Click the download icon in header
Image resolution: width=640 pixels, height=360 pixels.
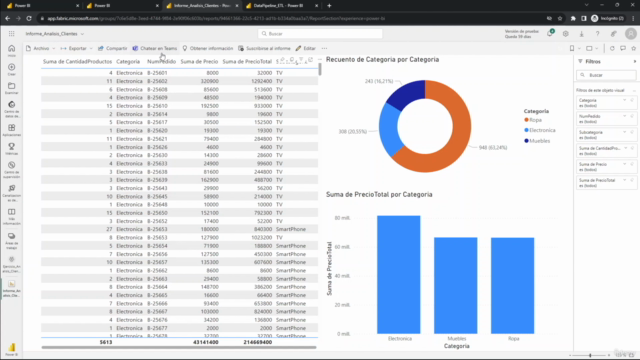pyautogui.click(x=581, y=34)
